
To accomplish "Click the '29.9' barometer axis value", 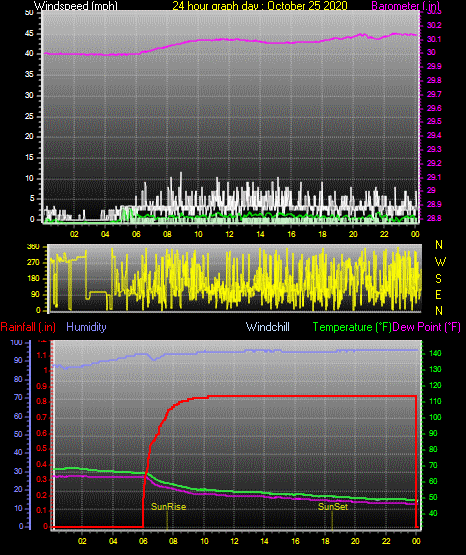I will coord(434,67).
